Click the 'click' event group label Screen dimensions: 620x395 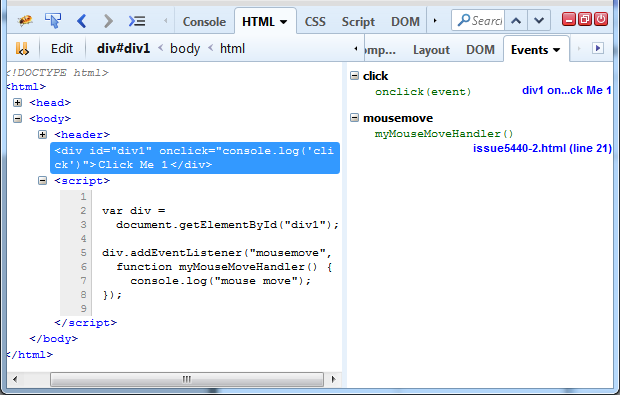point(376,76)
